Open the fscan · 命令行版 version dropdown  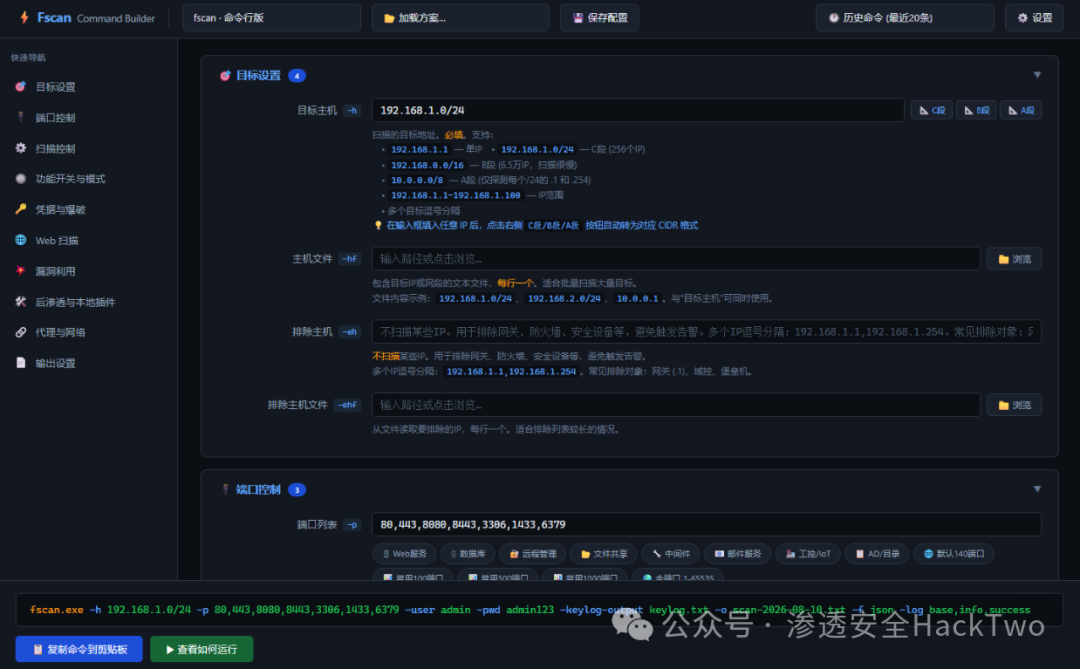[271, 18]
